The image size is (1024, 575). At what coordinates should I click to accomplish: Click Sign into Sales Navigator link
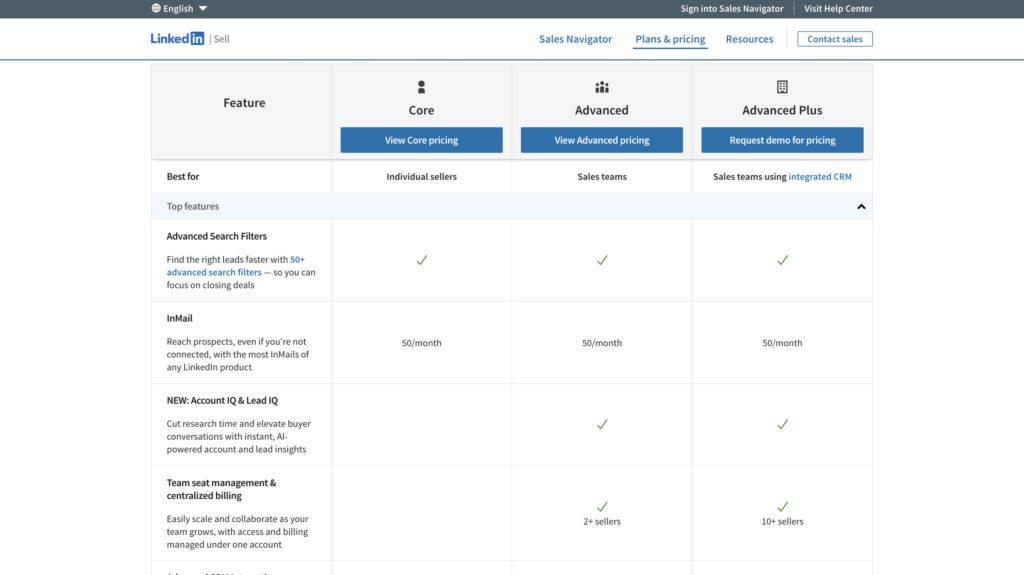[732, 8]
